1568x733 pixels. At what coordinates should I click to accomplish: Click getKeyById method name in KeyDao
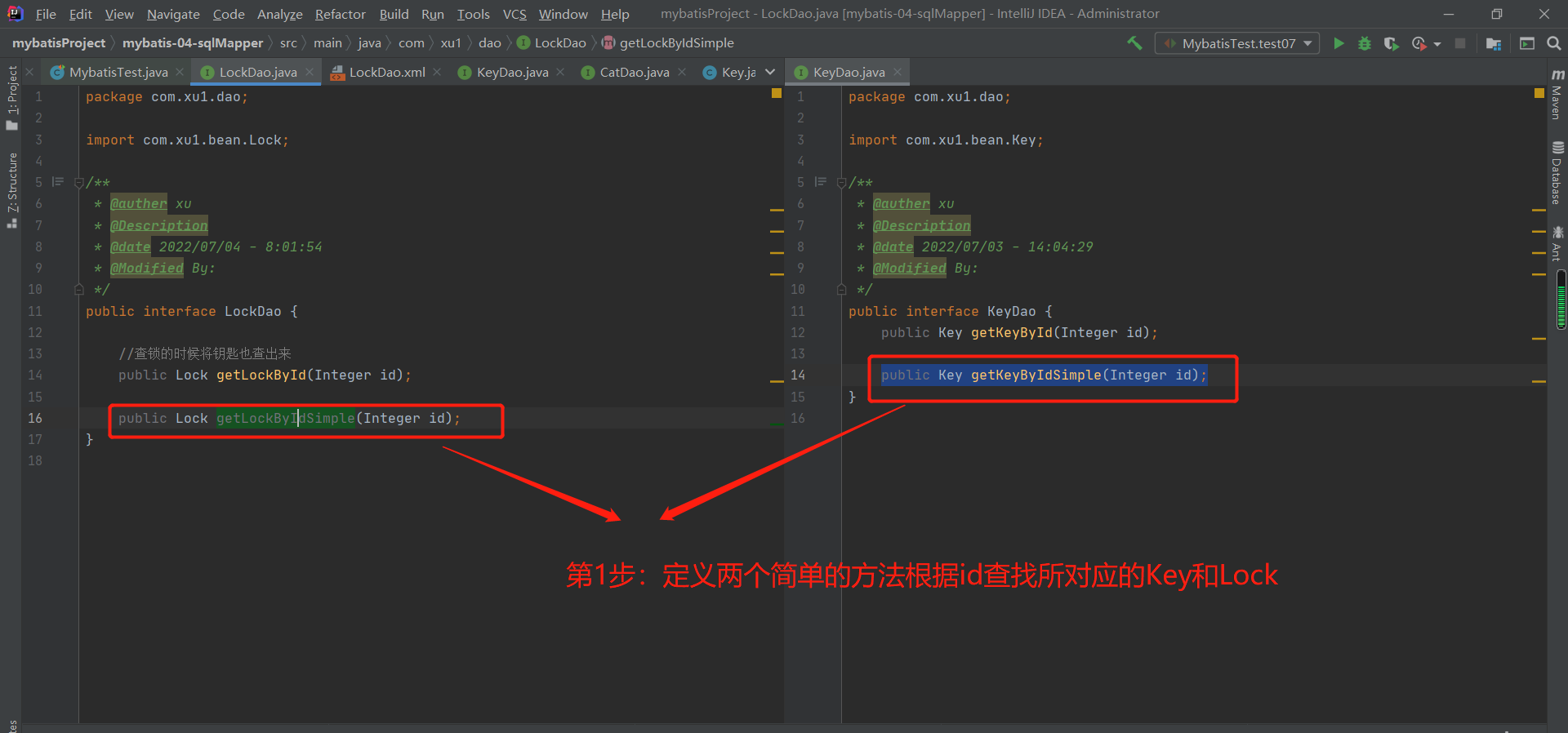click(1012, 333)
